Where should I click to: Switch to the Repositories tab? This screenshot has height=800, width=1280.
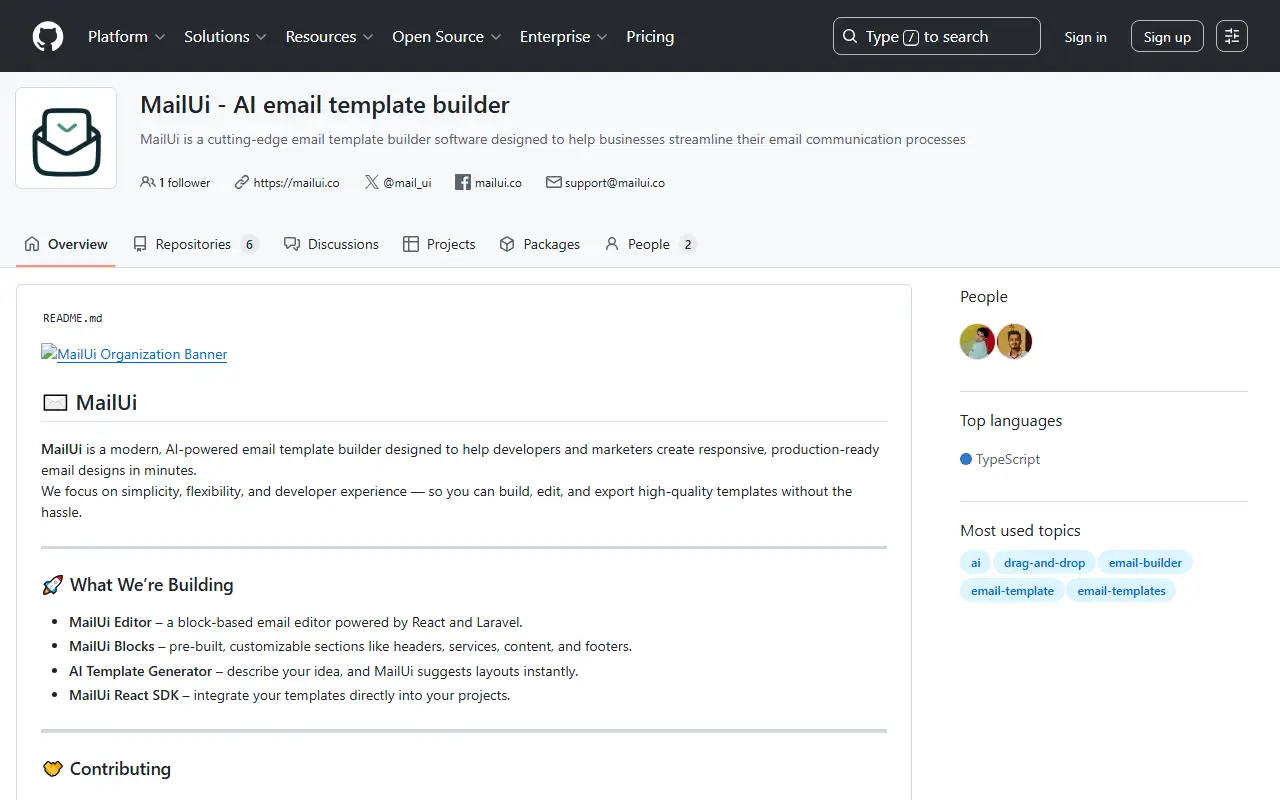click(196, 244)
